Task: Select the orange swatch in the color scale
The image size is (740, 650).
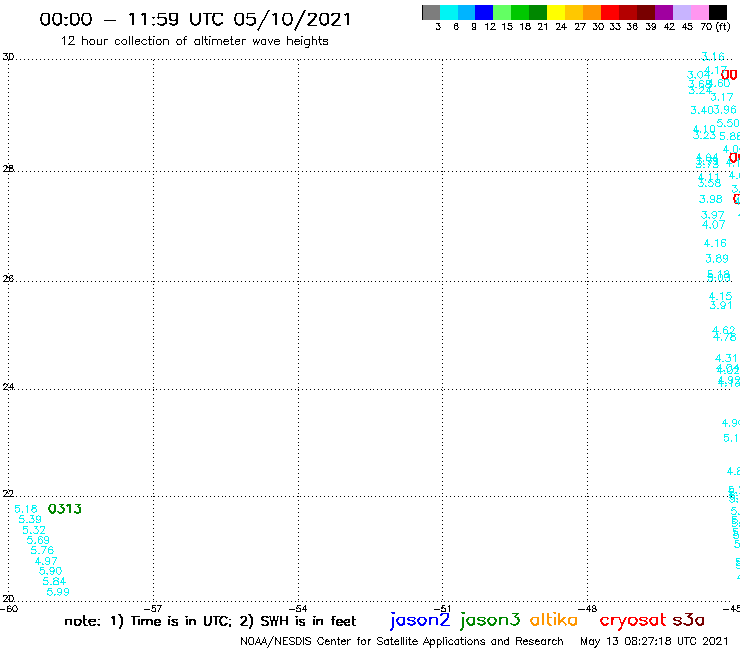Action: (592, 12)
